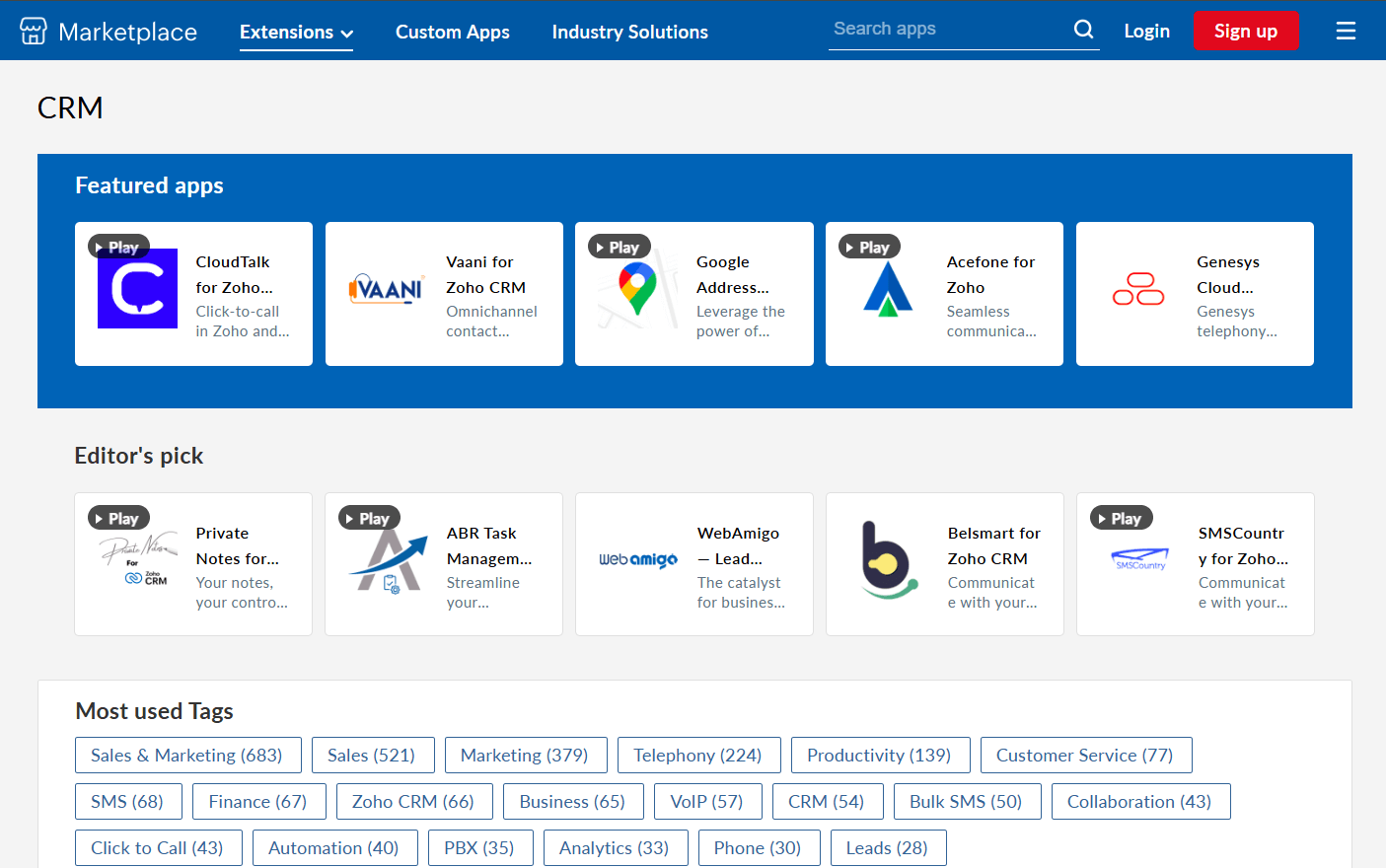Image resolution: width=1386 pixels, height=868 pixels.
Task: Select the CRM (54) tag
Action: tap(827, 802)
